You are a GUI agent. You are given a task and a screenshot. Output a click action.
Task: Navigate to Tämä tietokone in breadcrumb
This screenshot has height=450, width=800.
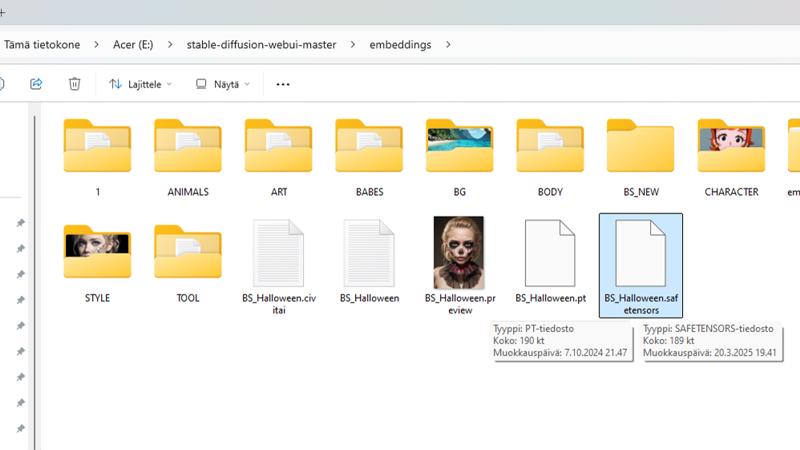42,44
